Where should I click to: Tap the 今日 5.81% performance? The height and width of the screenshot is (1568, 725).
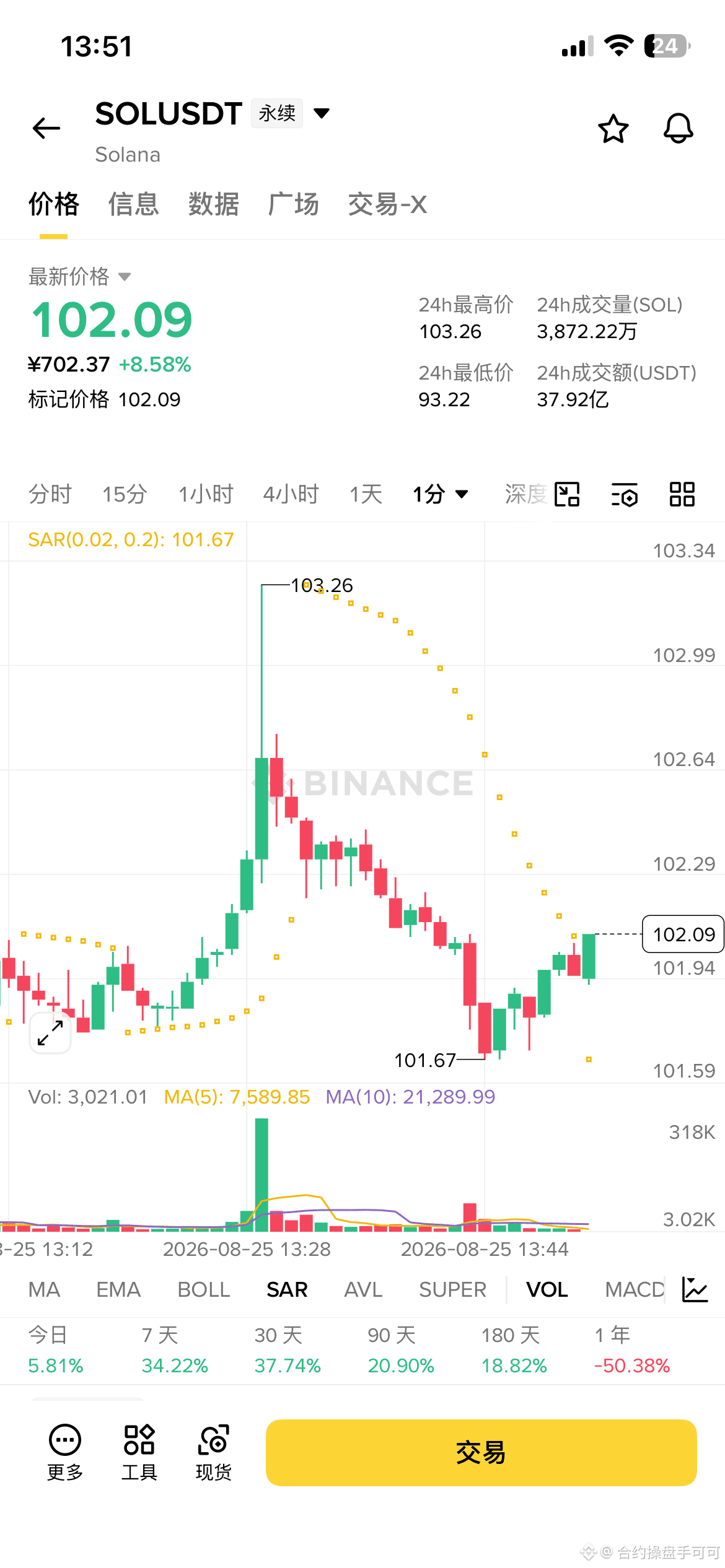point(56,1350)
